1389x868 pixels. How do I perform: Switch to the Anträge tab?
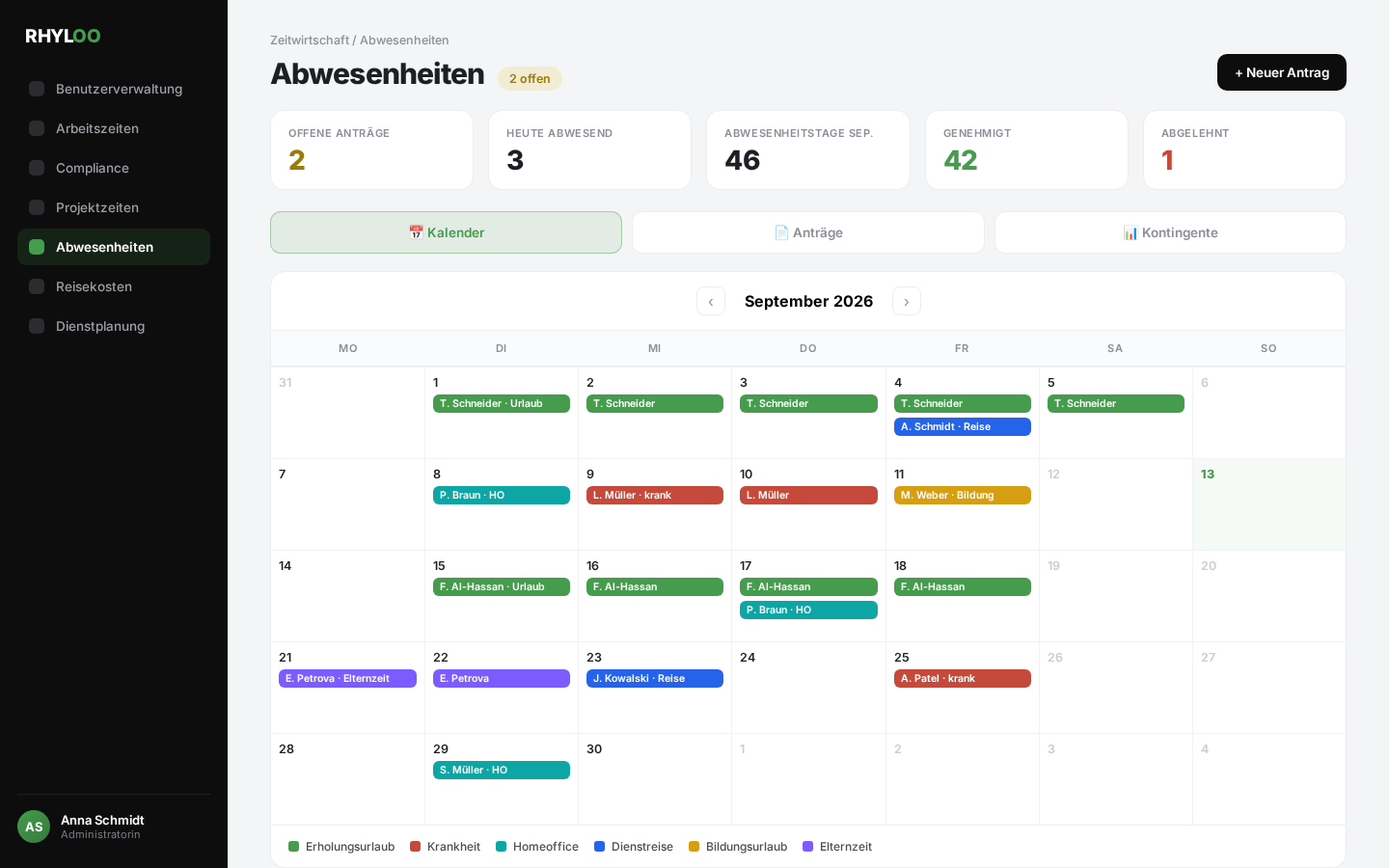808,232
